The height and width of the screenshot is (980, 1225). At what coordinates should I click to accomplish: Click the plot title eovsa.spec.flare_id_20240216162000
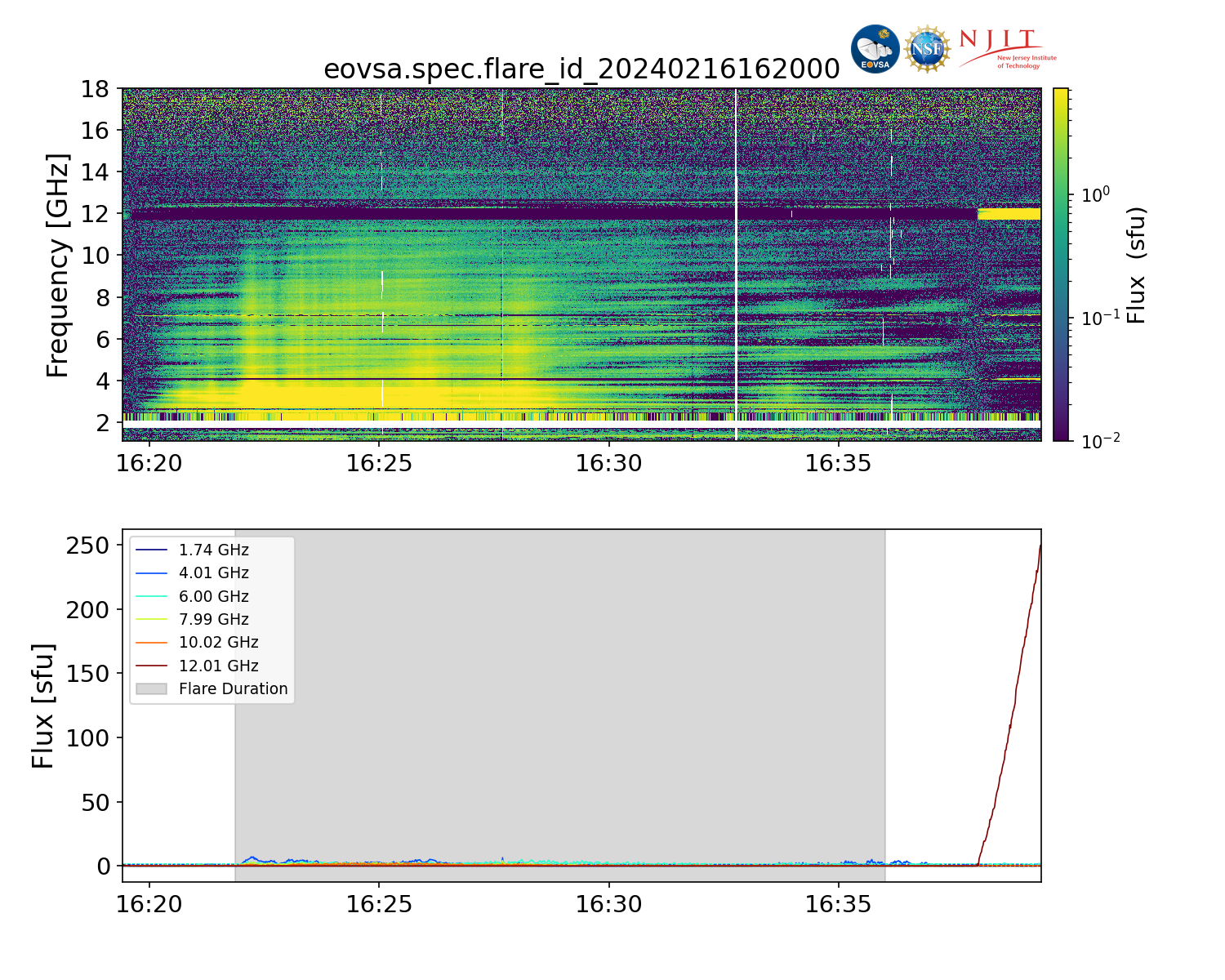coord(581,69)
